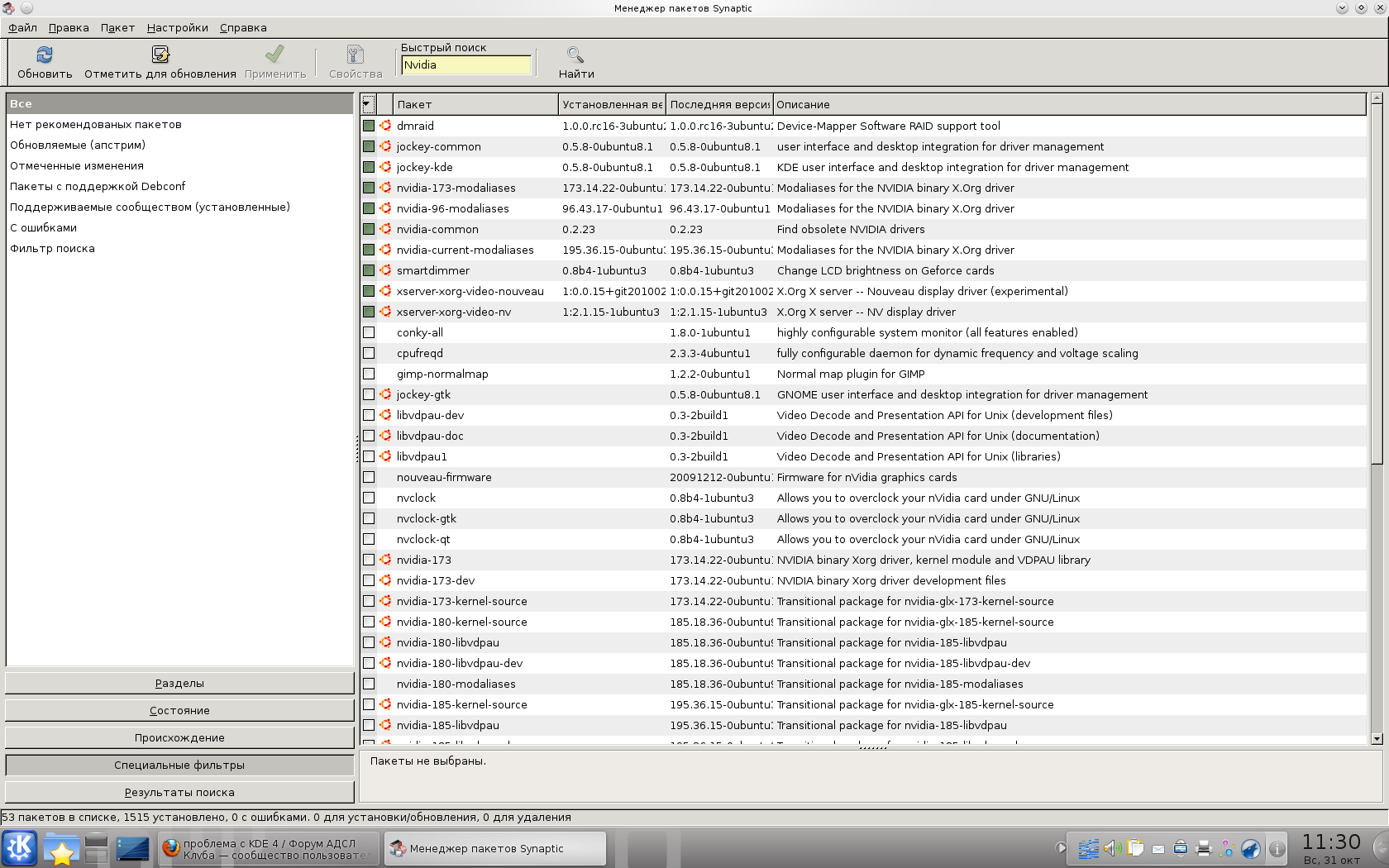The image size is (1389, 868).
Task: Click the Ubuntu support icon beside dmraid
Action: click(385, 126)
